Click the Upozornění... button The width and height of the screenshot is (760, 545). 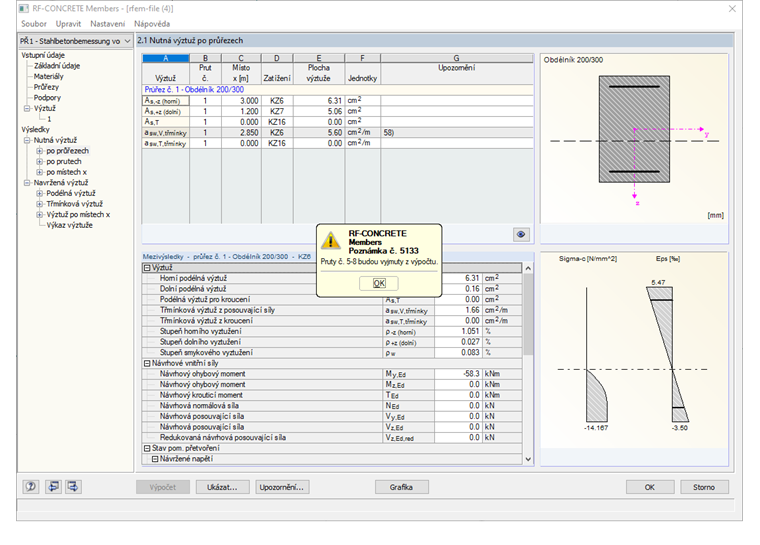[x=281, y=487]
